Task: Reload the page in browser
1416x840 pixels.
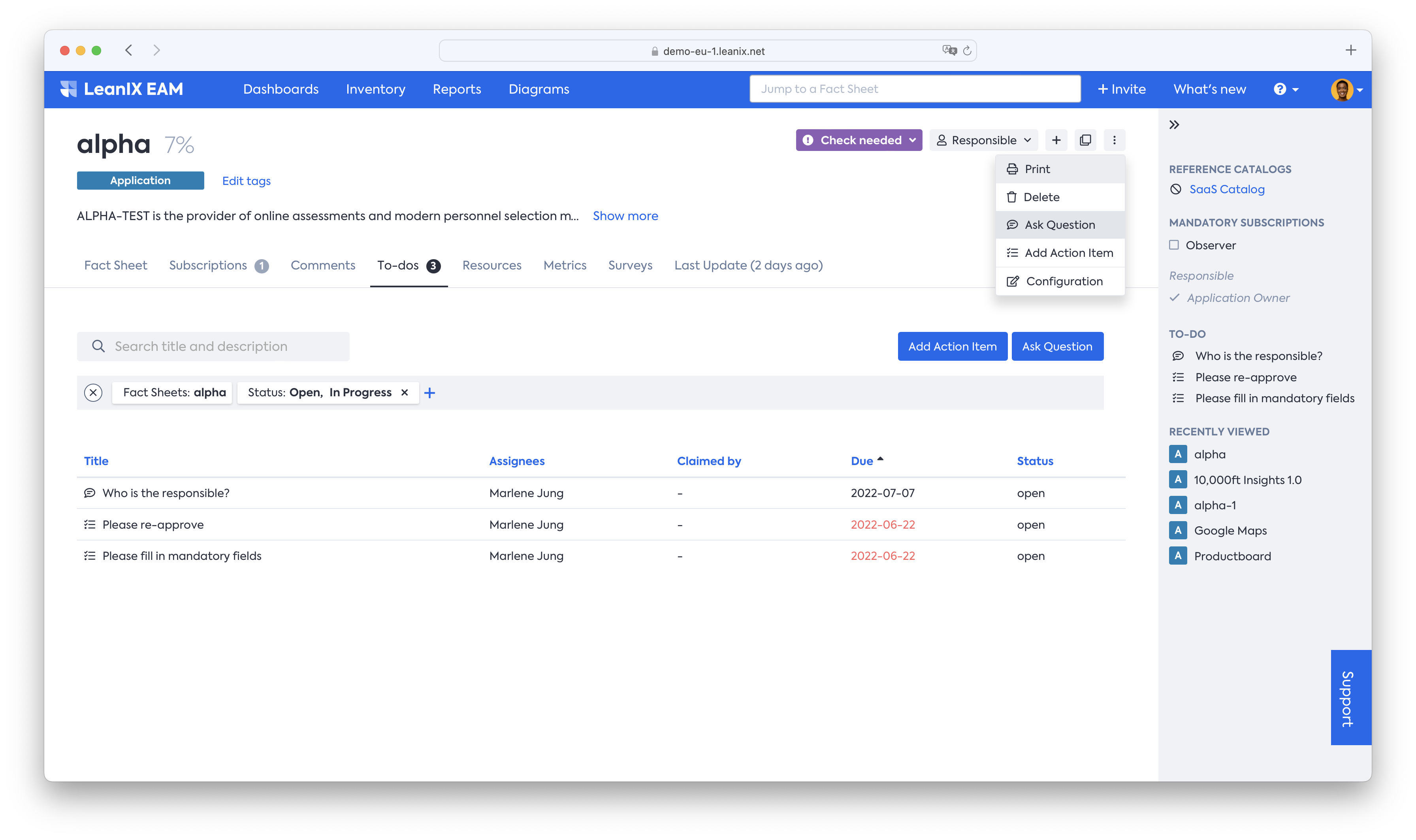Action: (x=967, y=51)
